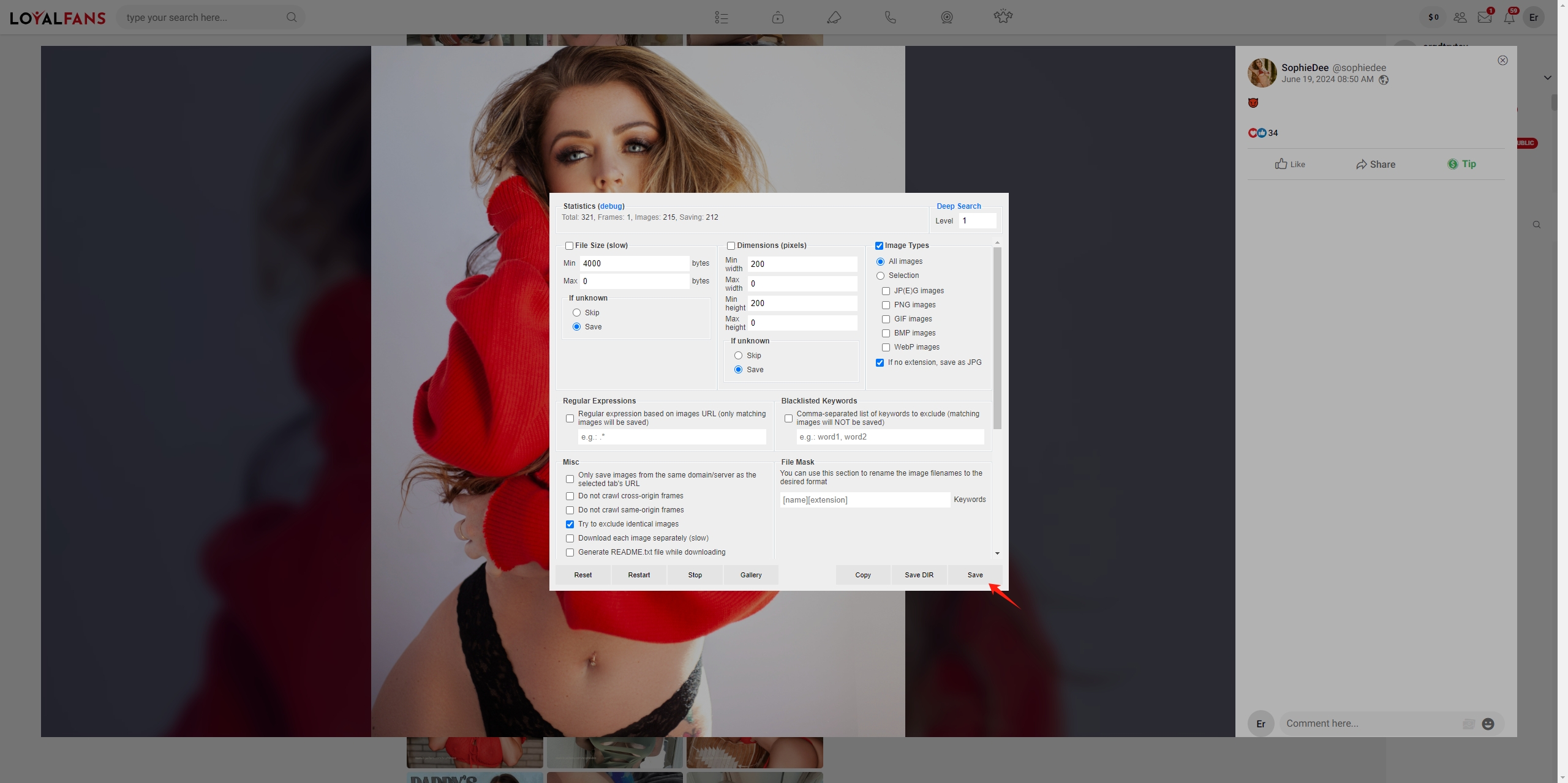Enable the File Size slow checkbox
This screenshot has height=783, width=1568.
click(568, 245)
